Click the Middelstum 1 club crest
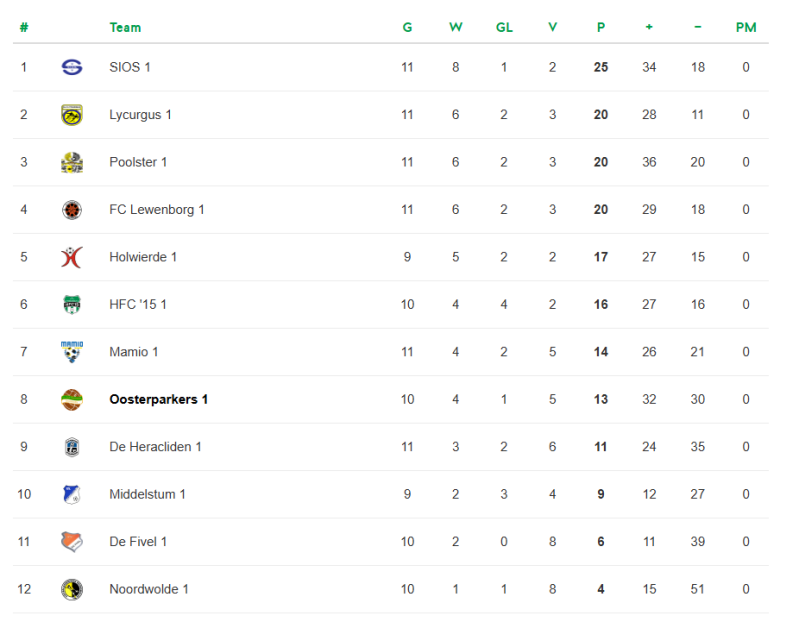Image resolution: width=799 pixels, height=622 pixels. (x=72, y=494)
